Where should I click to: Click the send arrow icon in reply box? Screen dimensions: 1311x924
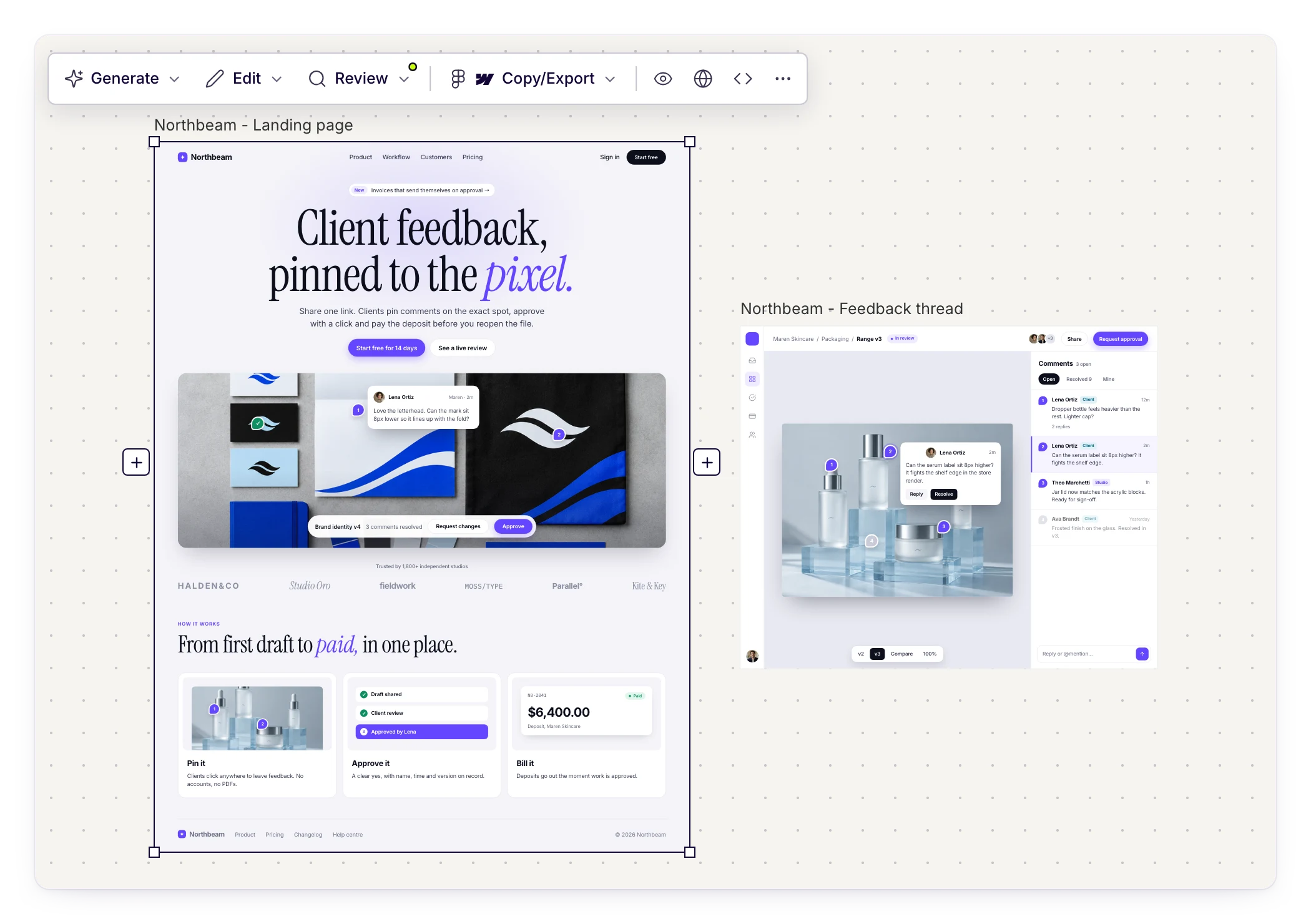pos(1142,654)
